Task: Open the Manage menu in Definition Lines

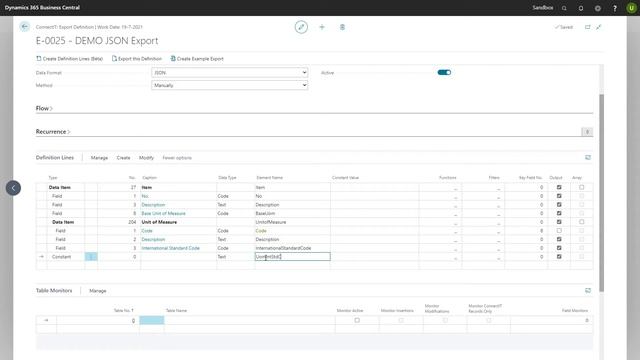Action: coord(99,158)
